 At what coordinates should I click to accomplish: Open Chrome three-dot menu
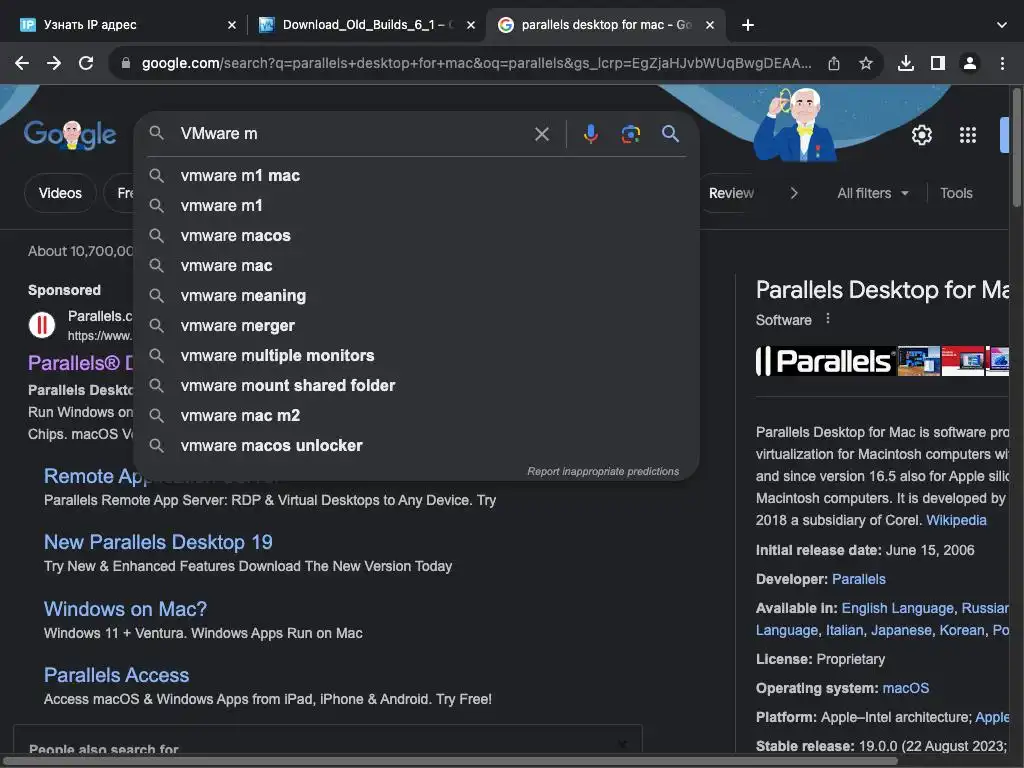1002,63
